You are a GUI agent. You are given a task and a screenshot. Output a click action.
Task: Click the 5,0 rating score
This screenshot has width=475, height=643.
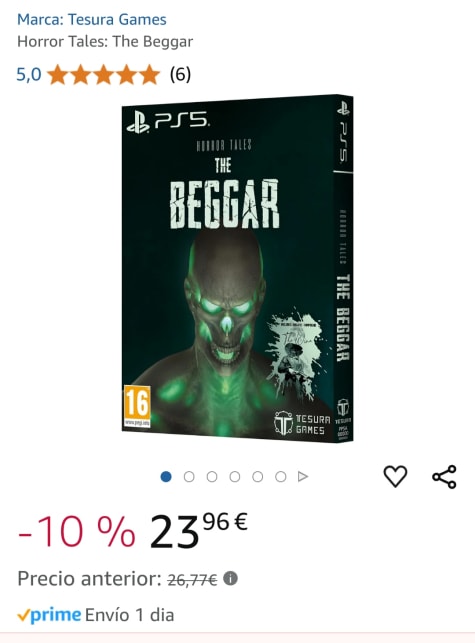point(29,75)
